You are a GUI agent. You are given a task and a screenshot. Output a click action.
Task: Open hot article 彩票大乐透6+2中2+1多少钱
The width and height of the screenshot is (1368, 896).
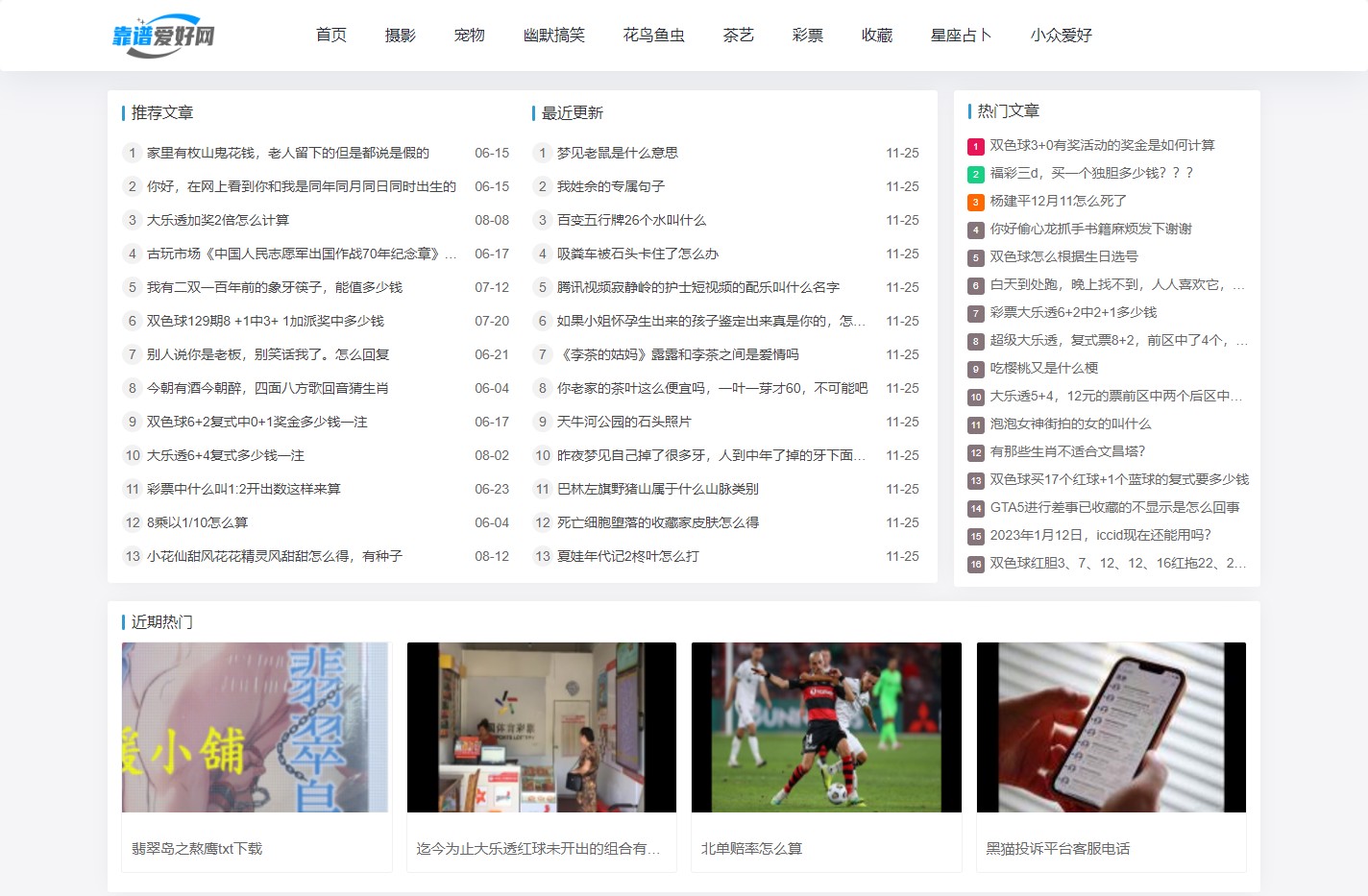[1074, 312]
